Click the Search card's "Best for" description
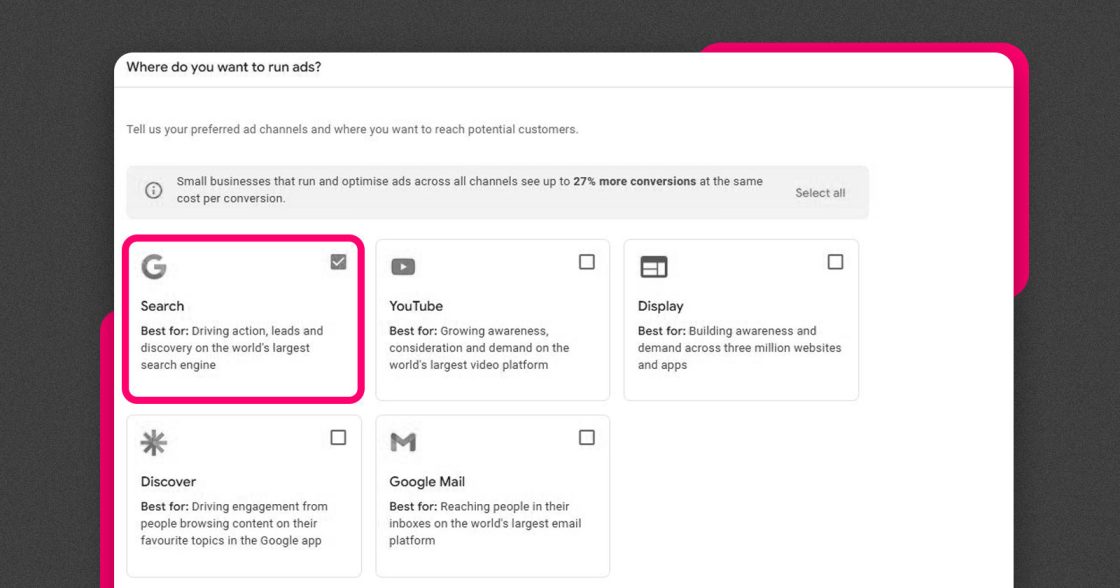The width and height of the screenshot is (1120, 588). coord(232,348)
